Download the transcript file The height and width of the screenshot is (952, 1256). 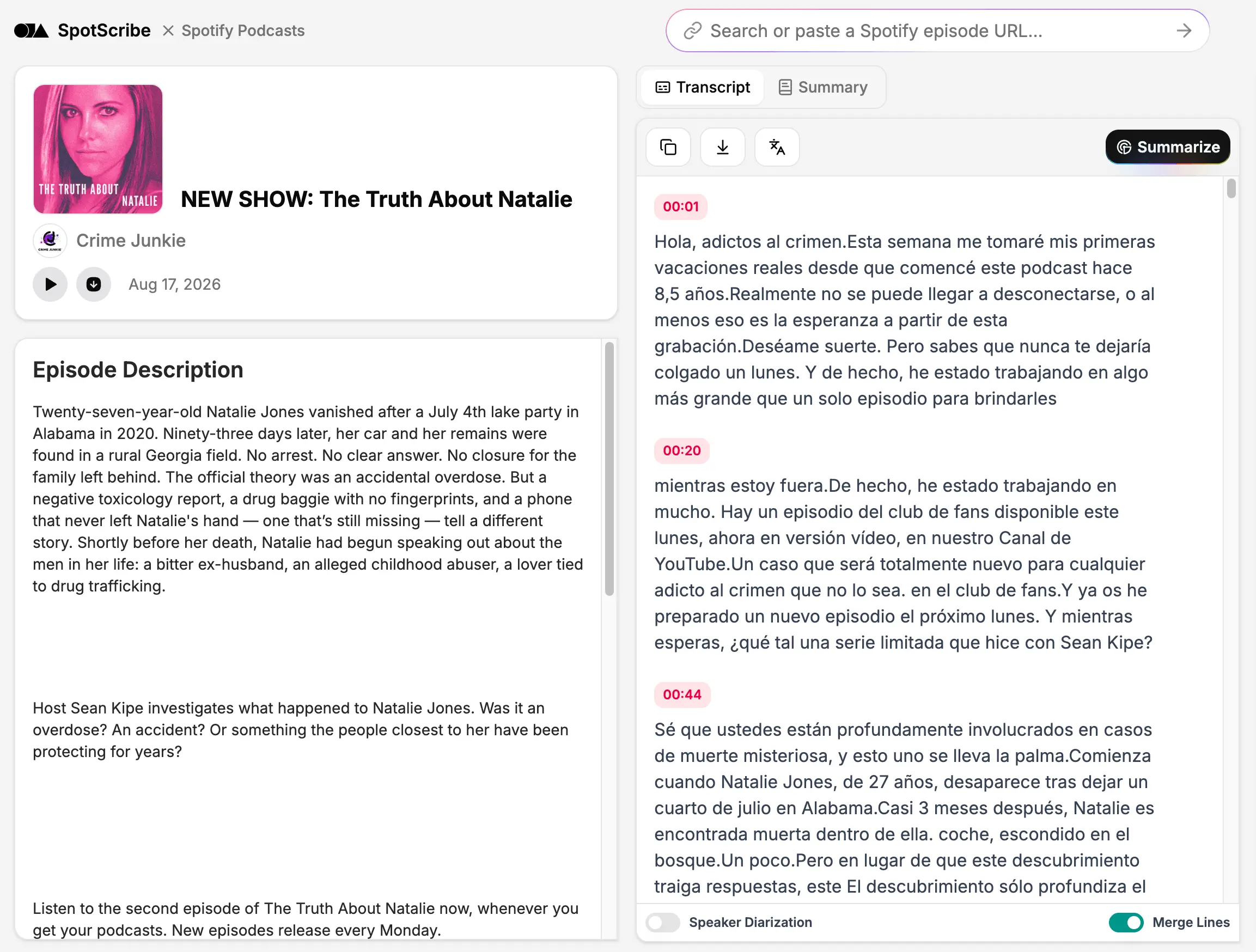pyautogui.click(x=722, y=148)
